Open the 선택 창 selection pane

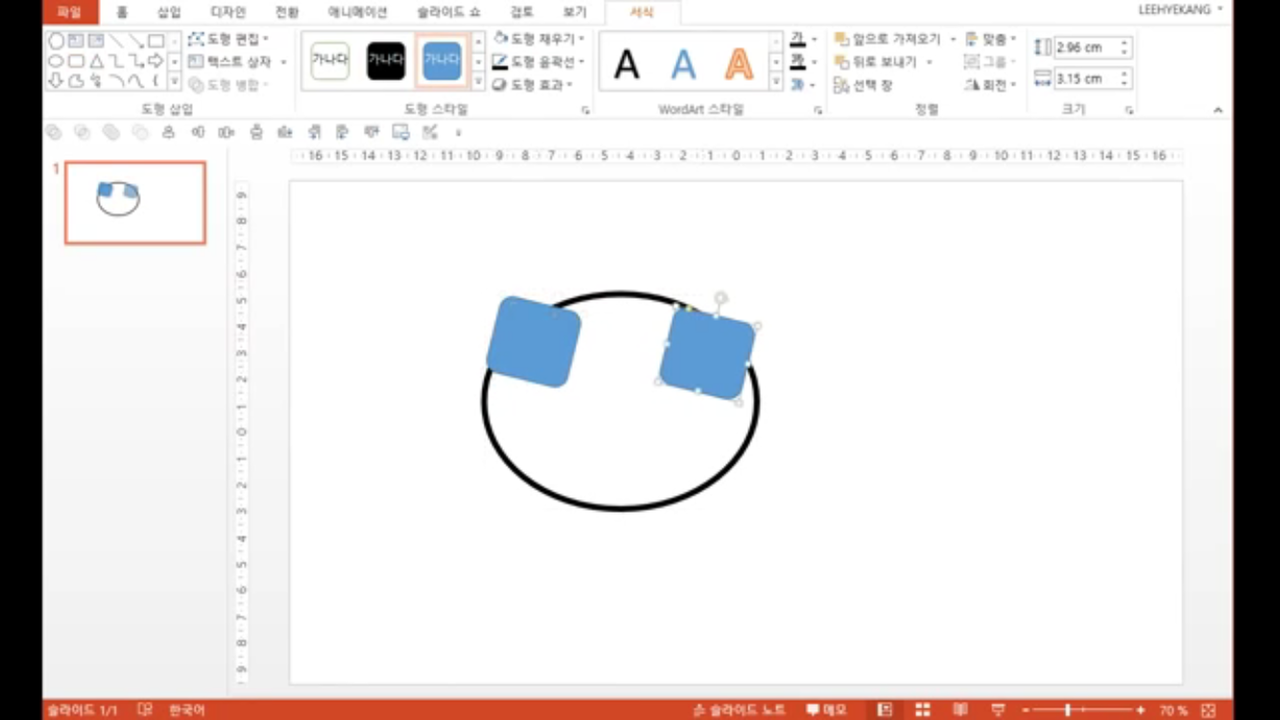click(x=864, y=85)
